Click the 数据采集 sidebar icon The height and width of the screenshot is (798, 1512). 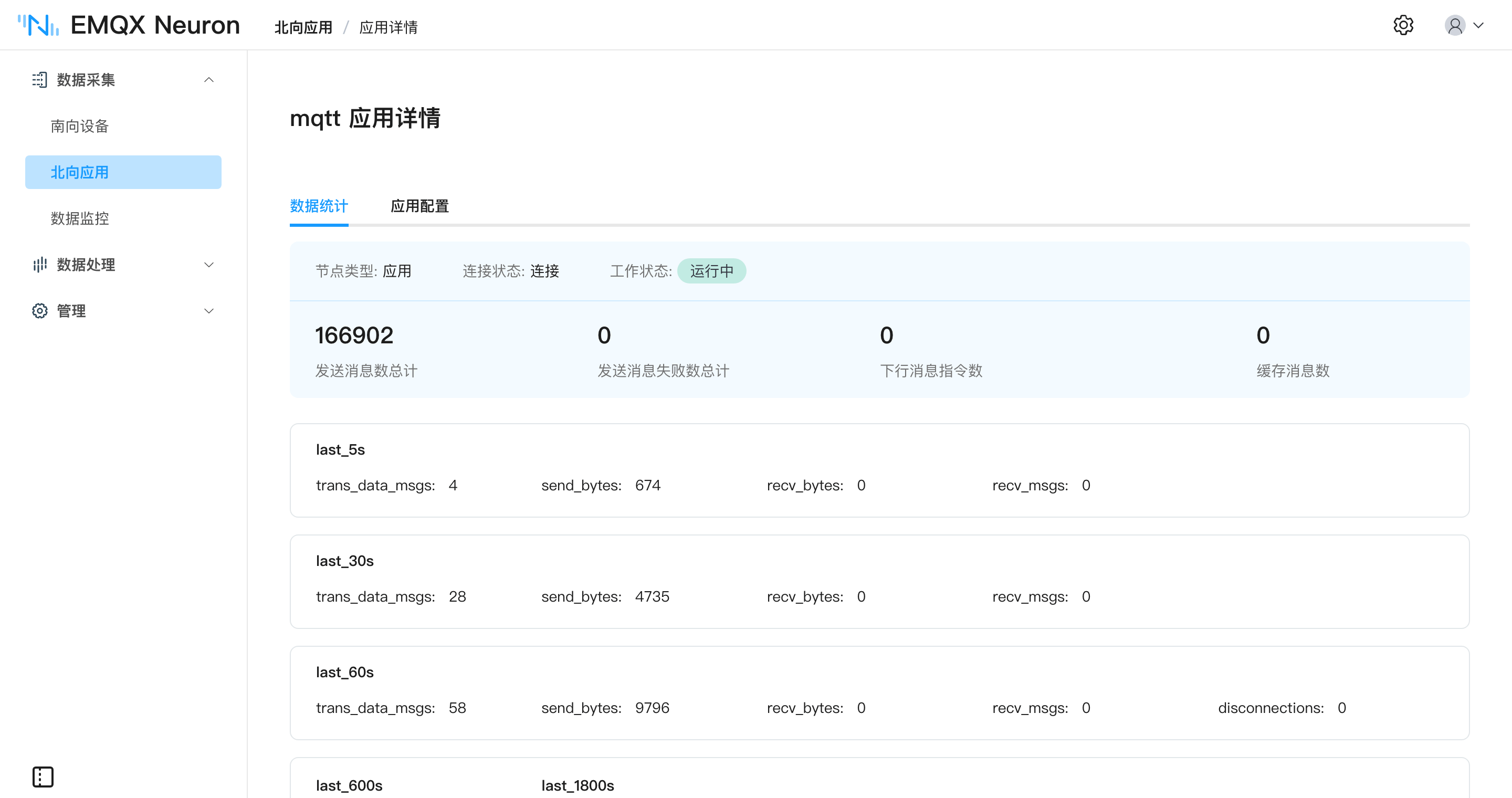click(x=39, y=80)
